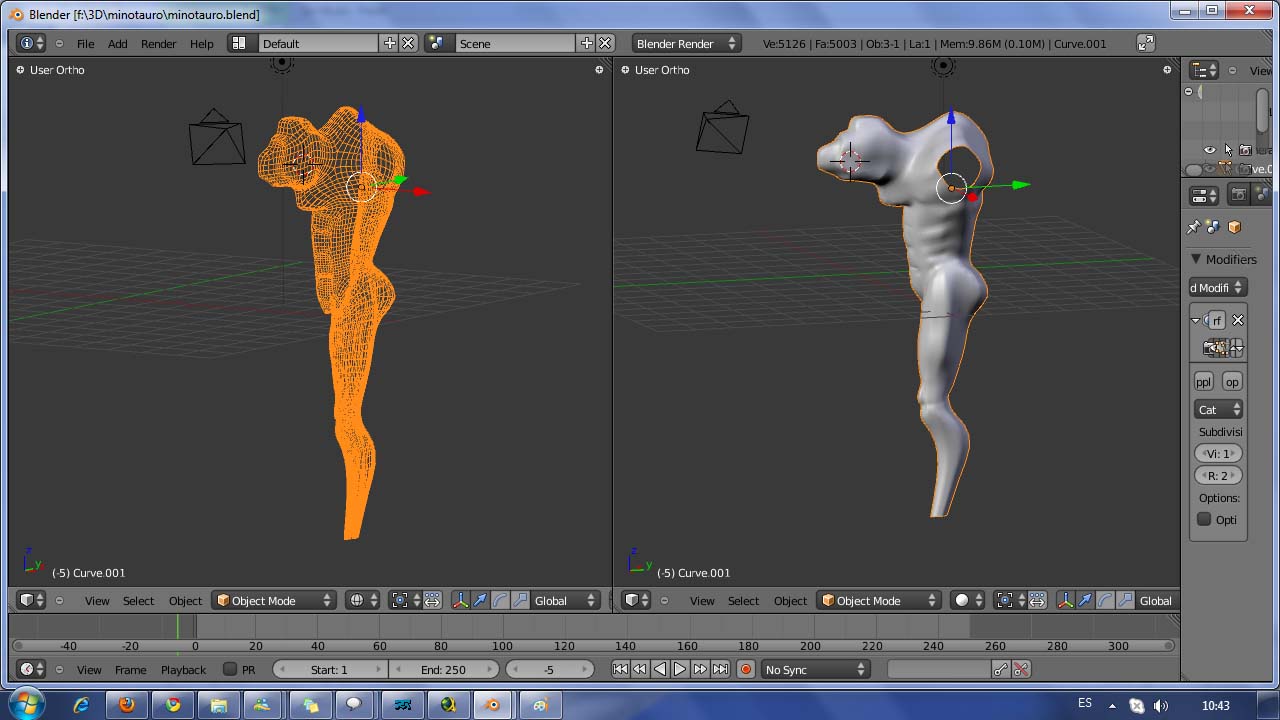Enable the Optimal Display checkbox in modifier options
Screen dimensions: 1280x720
point(1204,520)
